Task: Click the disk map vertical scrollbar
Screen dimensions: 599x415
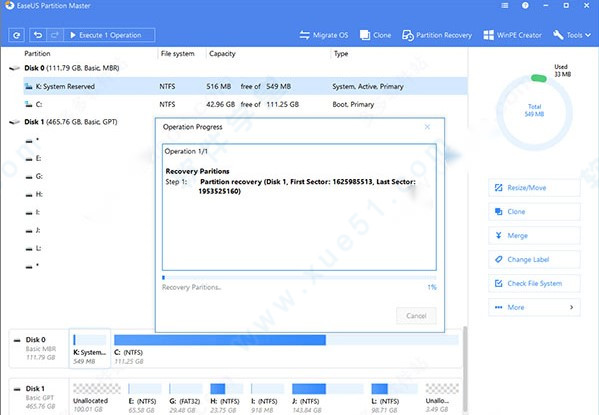Action: coord(465,370)
